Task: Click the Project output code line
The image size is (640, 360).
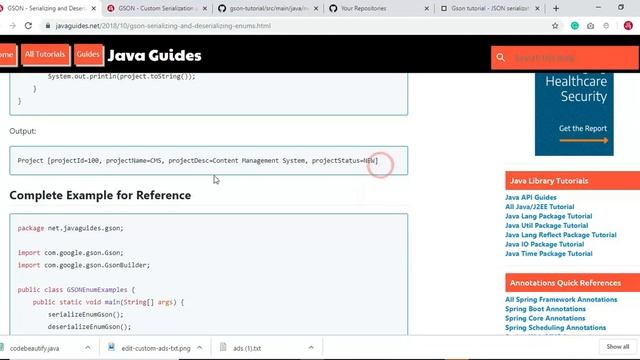Action: click(x=198, y=161)
